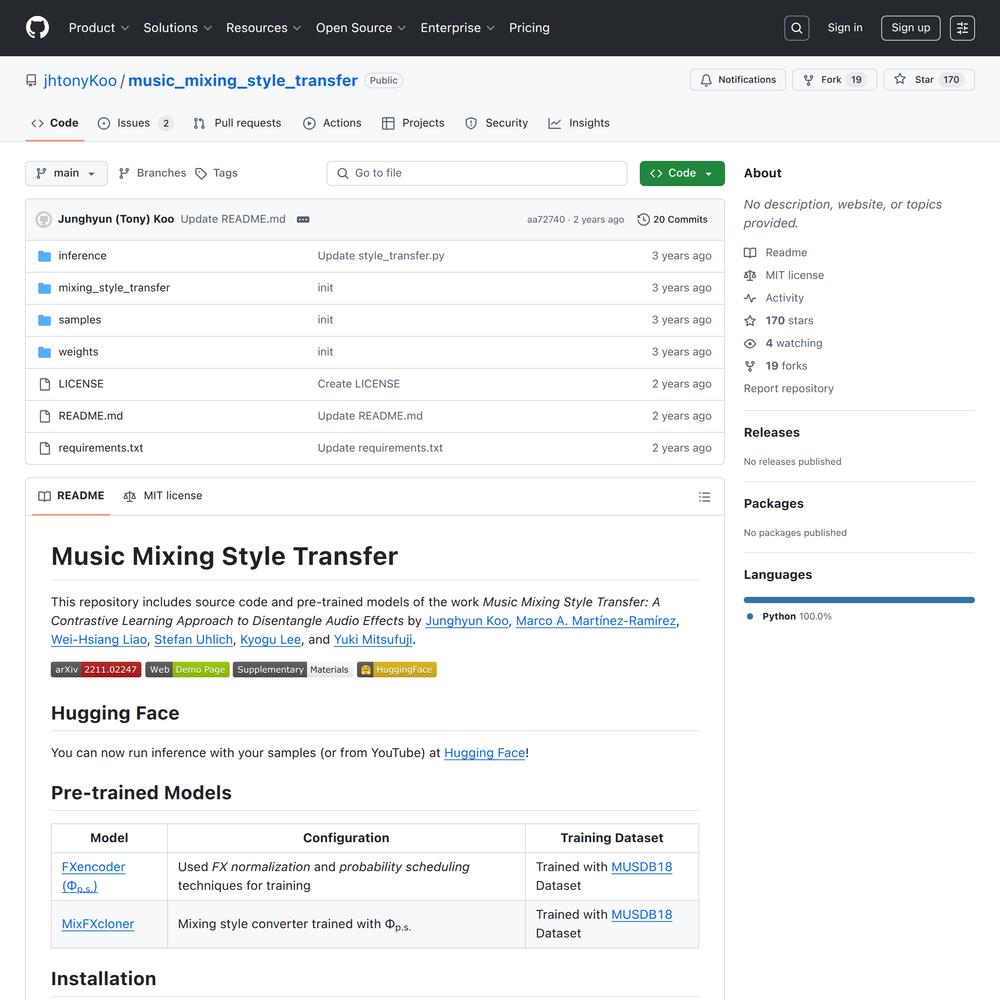Show the commit message ellipsis details

click(x=303, y=219)
